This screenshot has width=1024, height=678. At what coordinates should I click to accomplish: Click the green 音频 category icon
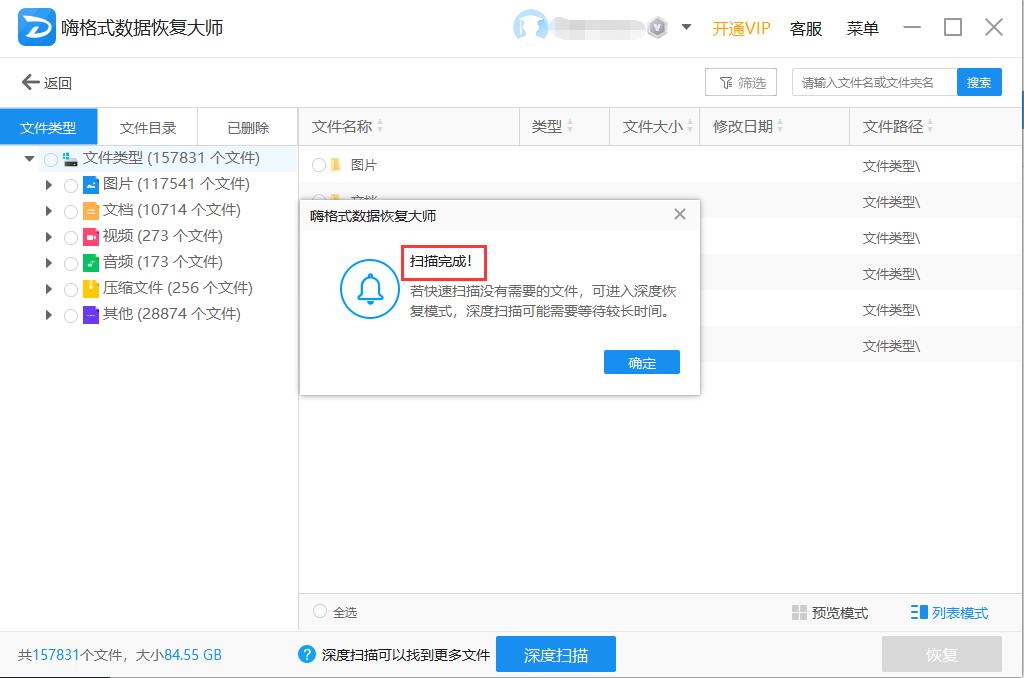(x=91, y=263)
